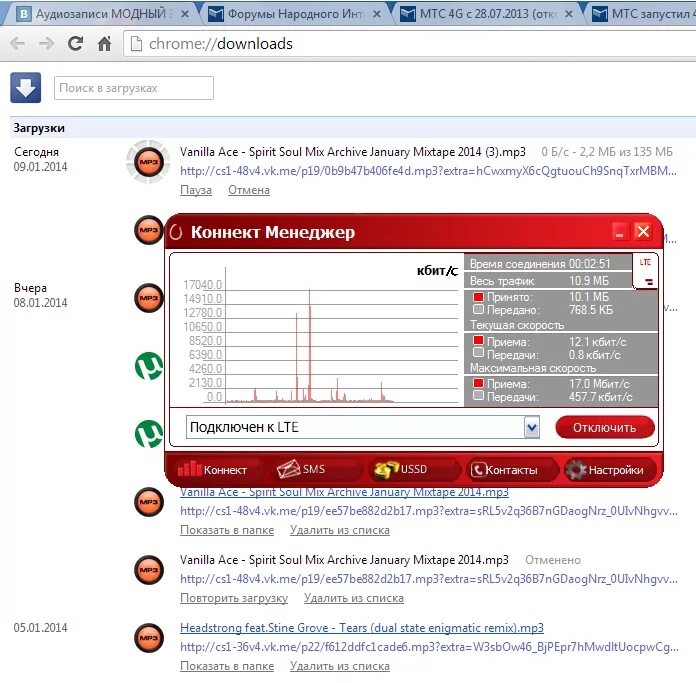Click Показать в папке under Headstrong
The height and width of the screenshot is (683, 696).
[227, 666]
